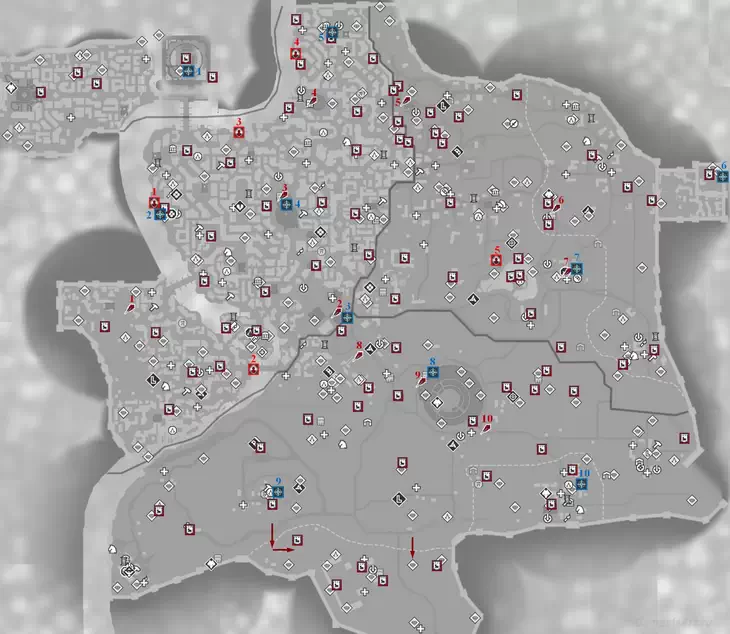The width and height of the screenshot is (730, 634).
Task: Select red figure marker number 4
Action: 296,54
